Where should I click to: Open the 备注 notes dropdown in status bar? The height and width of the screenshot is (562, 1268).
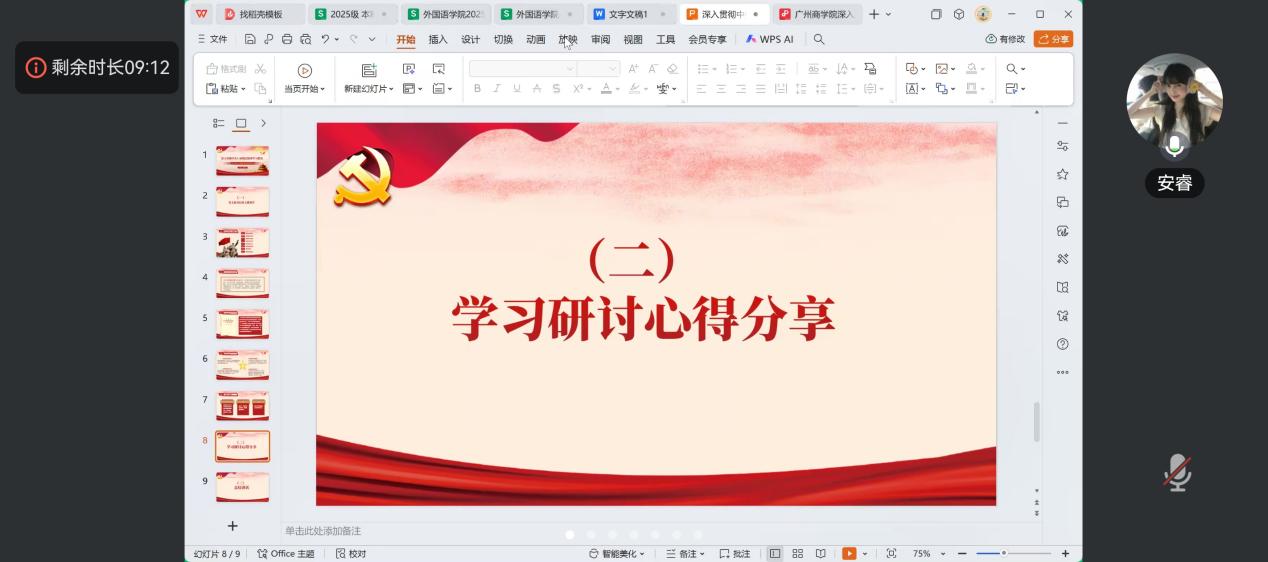click(686, 553)
